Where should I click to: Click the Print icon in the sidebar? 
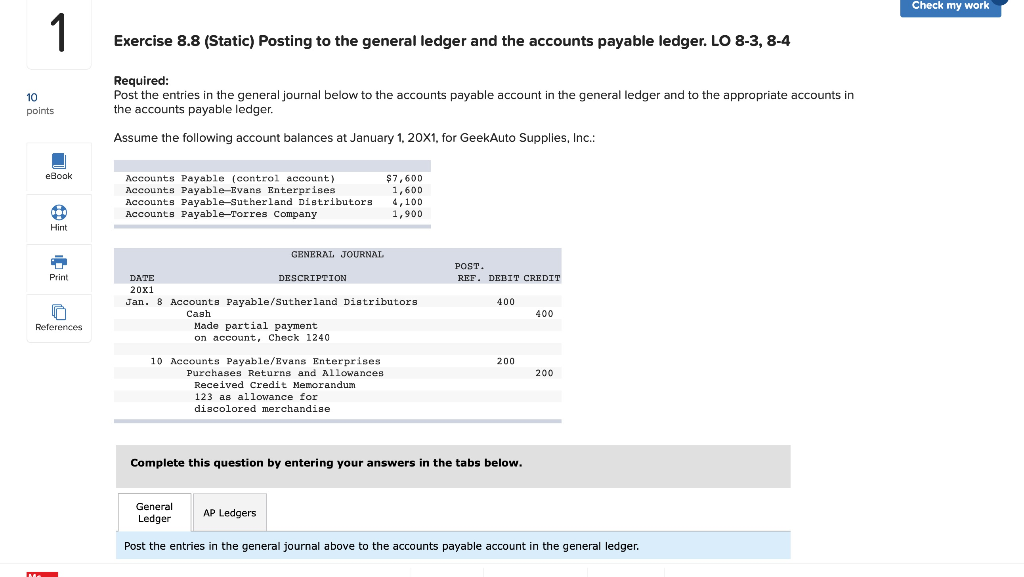coord(58,268)
